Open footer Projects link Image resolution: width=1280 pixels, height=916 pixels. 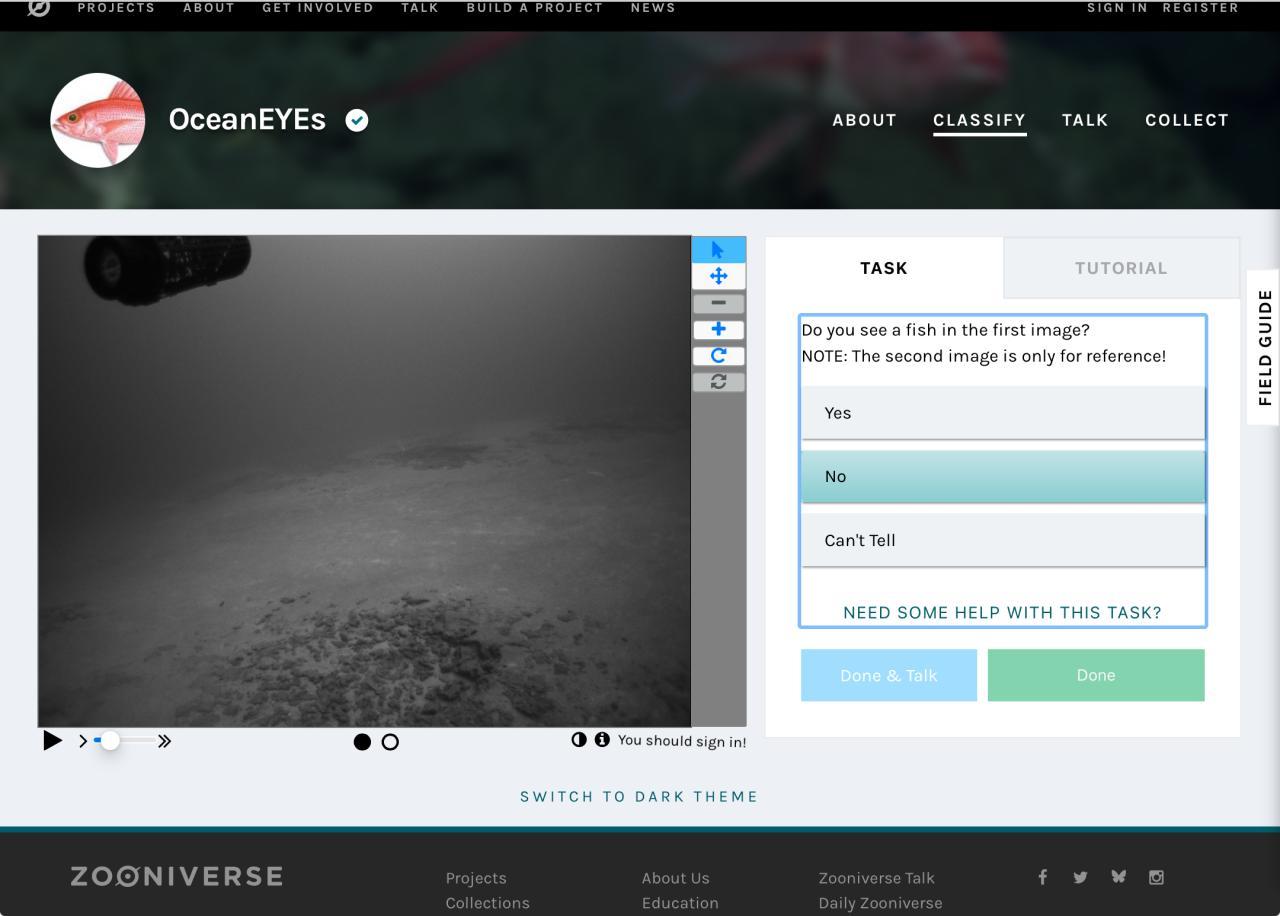point(476,878)
